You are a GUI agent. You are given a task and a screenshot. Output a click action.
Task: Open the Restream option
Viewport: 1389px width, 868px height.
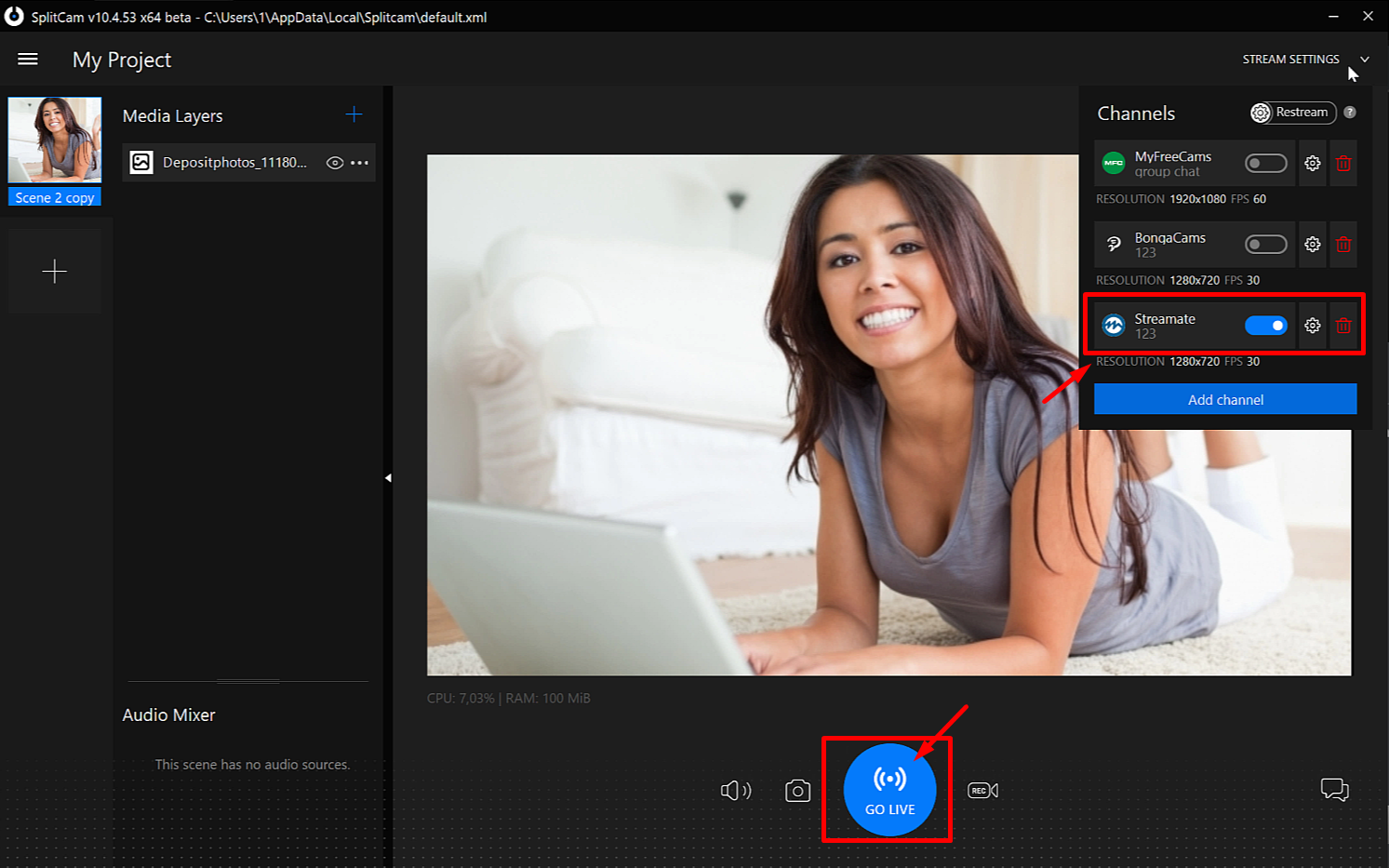point(1292,113)
